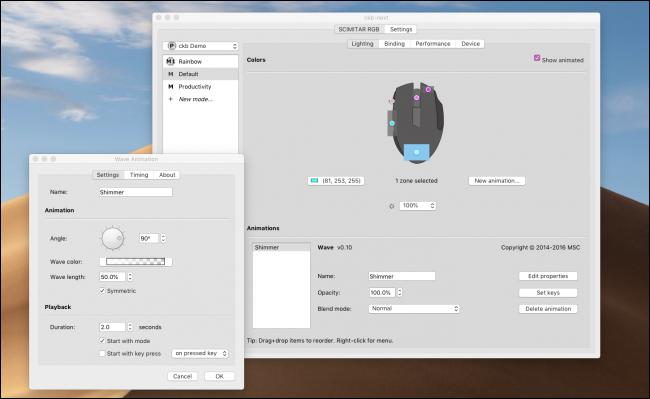650x399 pixels.
Task: Open the Binding tab
Action: (394, 44)
